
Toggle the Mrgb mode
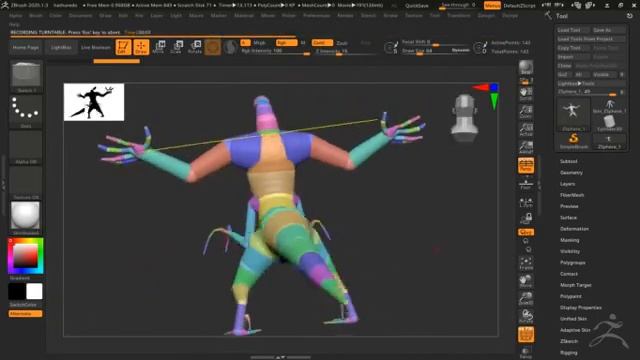pos(260,42)
